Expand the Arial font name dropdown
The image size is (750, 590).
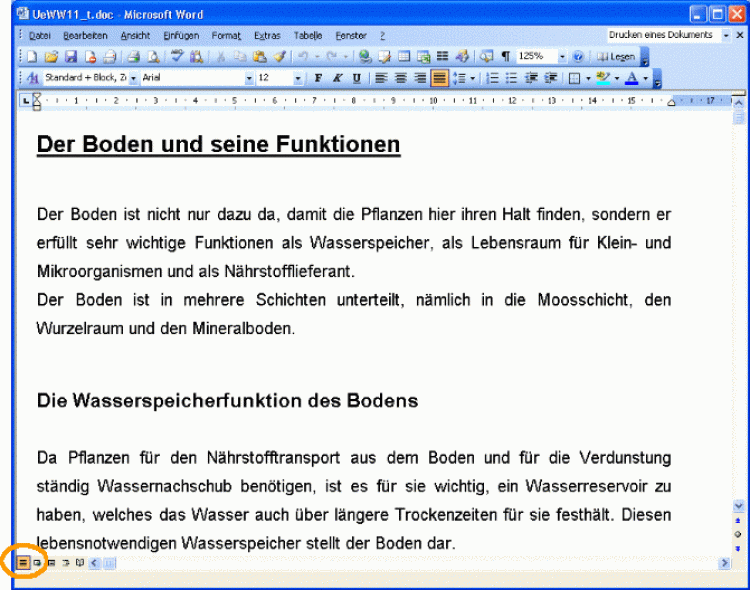tap(249, 78)
